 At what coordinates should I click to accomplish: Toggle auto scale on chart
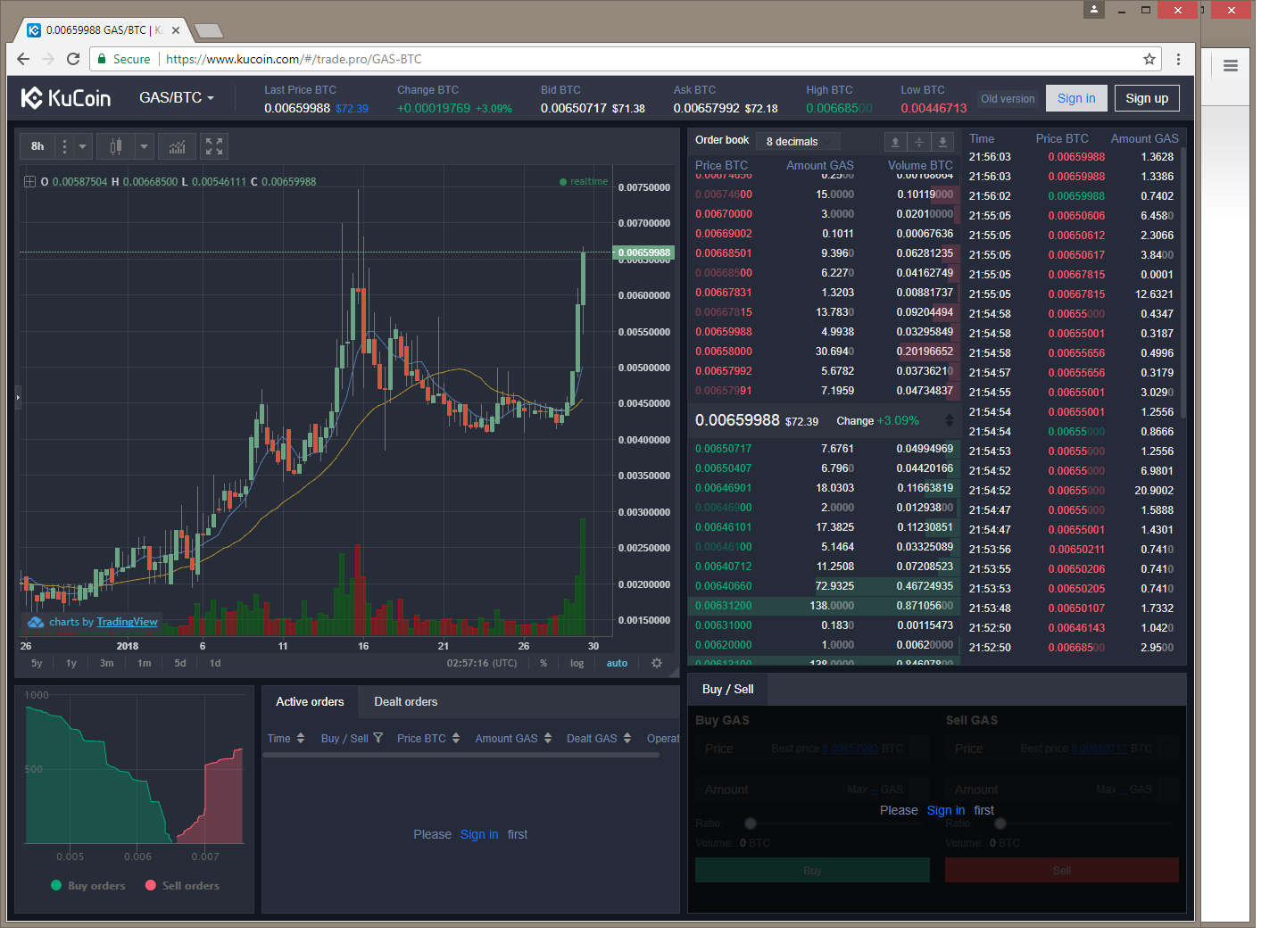pyautogui.click(x=617, y=663)
